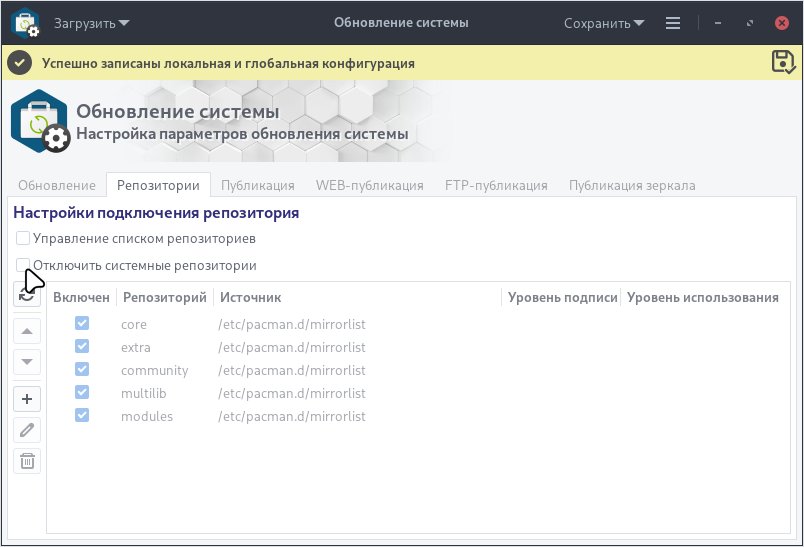Sort by the Включен column header
This screenshot has height=547, width=804.
pyautogui.click(x=82, y=297)
